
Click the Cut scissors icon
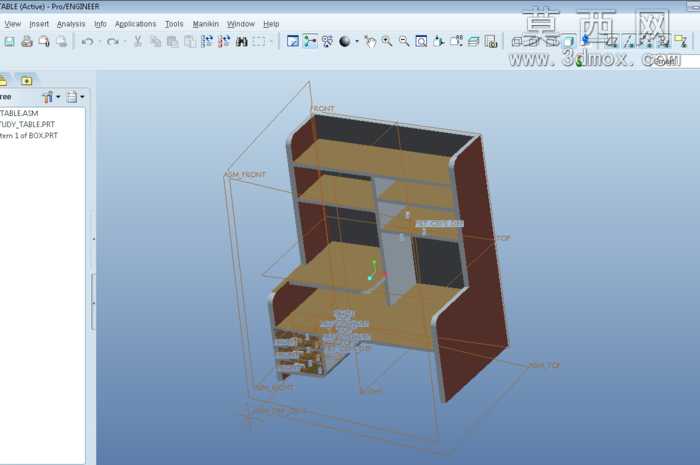[x=138, y=42]
